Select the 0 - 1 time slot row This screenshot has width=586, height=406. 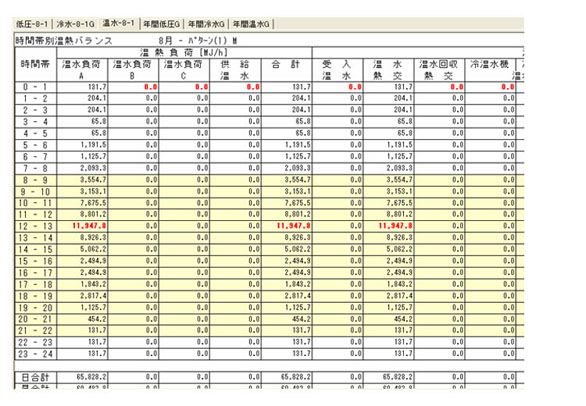click(269, 87)
